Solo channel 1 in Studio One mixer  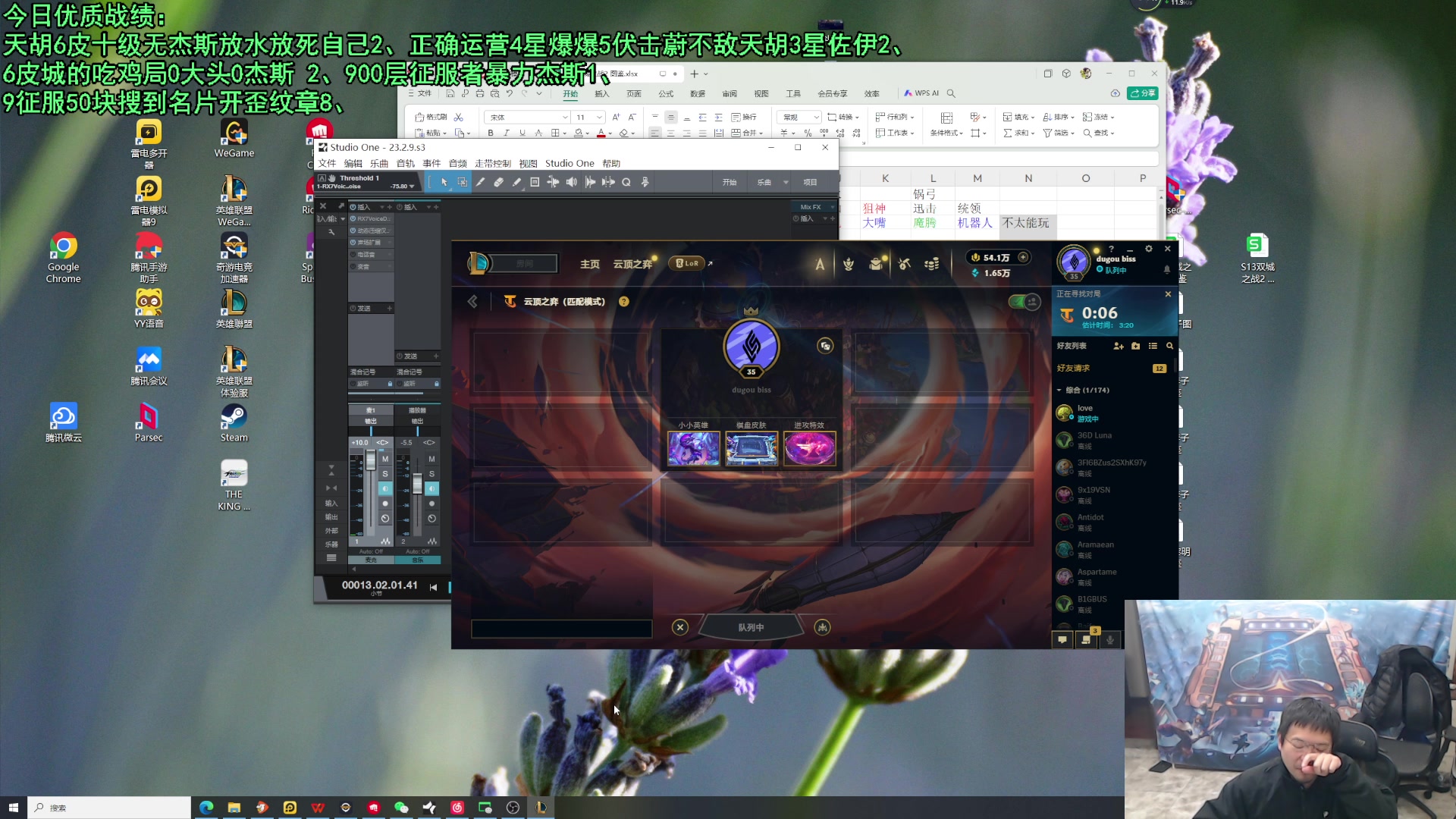[x=385, y=474]
